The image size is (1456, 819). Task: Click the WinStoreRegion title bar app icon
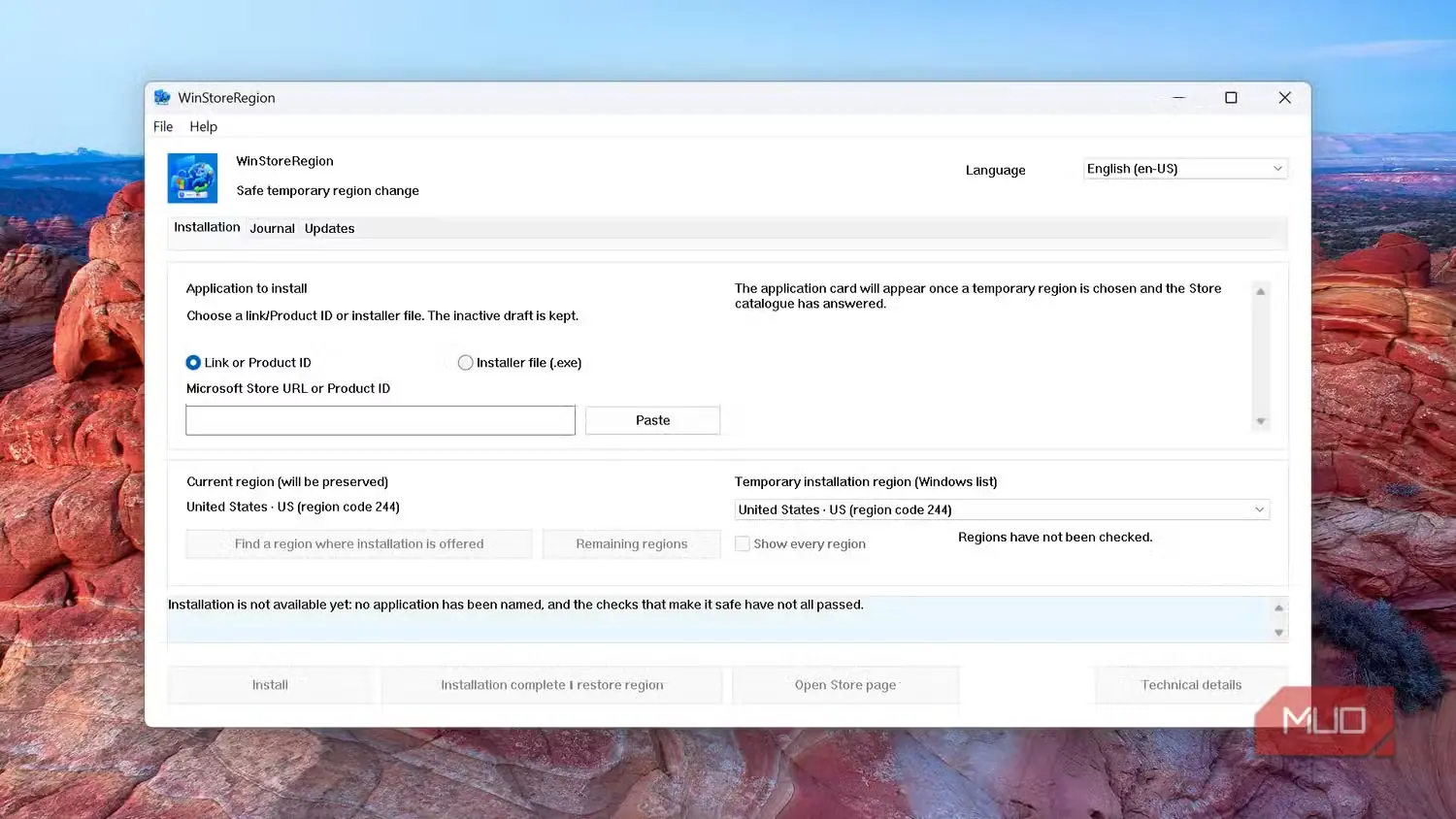pos(162,98)
